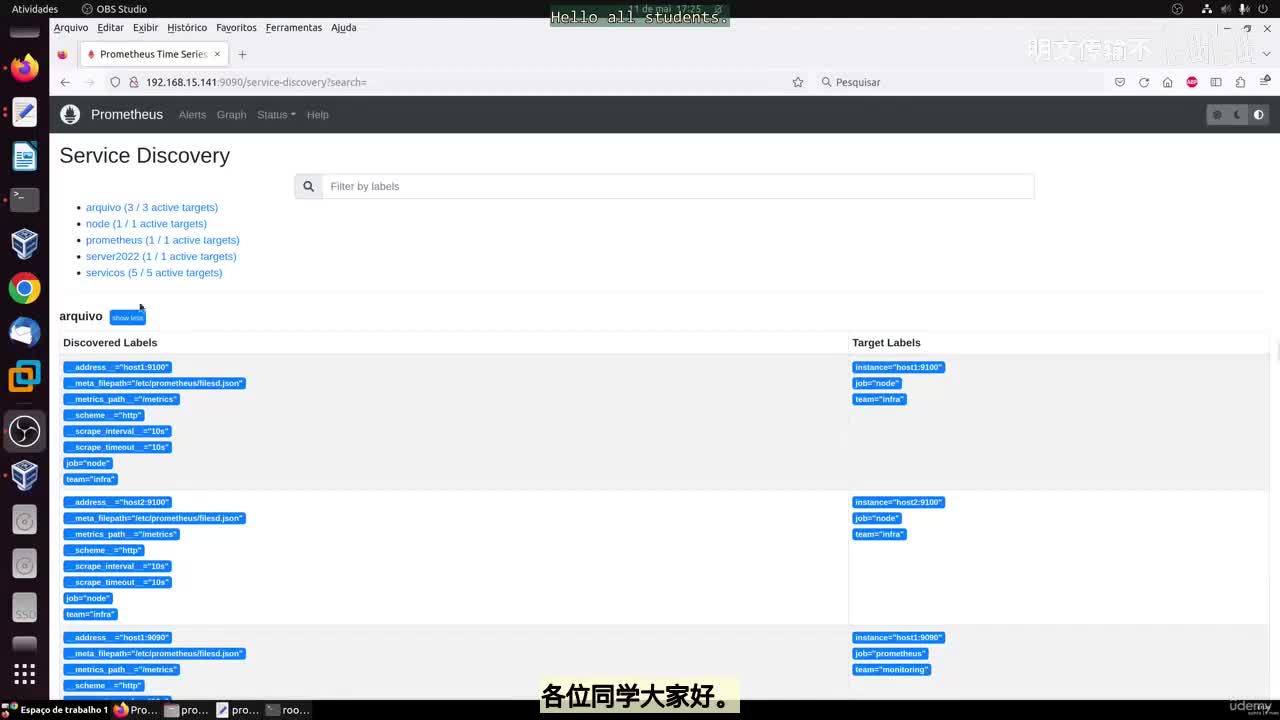Open the network status indicator
Viewport: 1280px width, 720px height.
pyautogui.click(x=1208, y=9)
